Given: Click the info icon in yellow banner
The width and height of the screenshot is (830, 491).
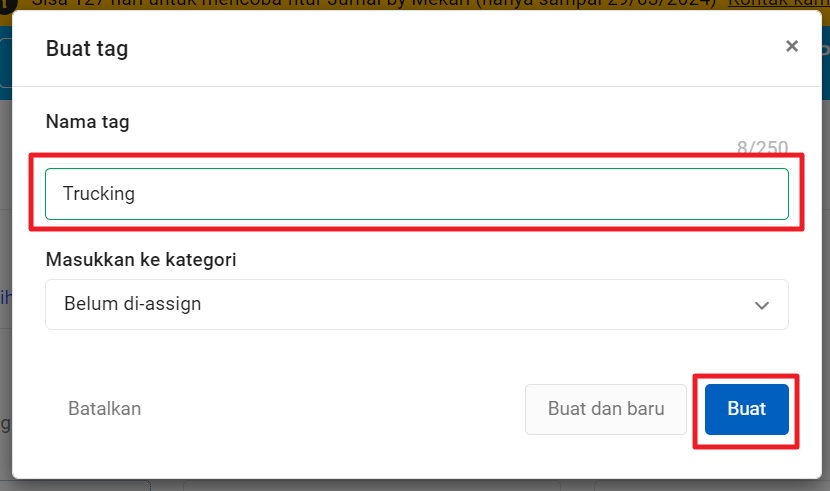Looking at the screenshot, I should click(8, 3).
